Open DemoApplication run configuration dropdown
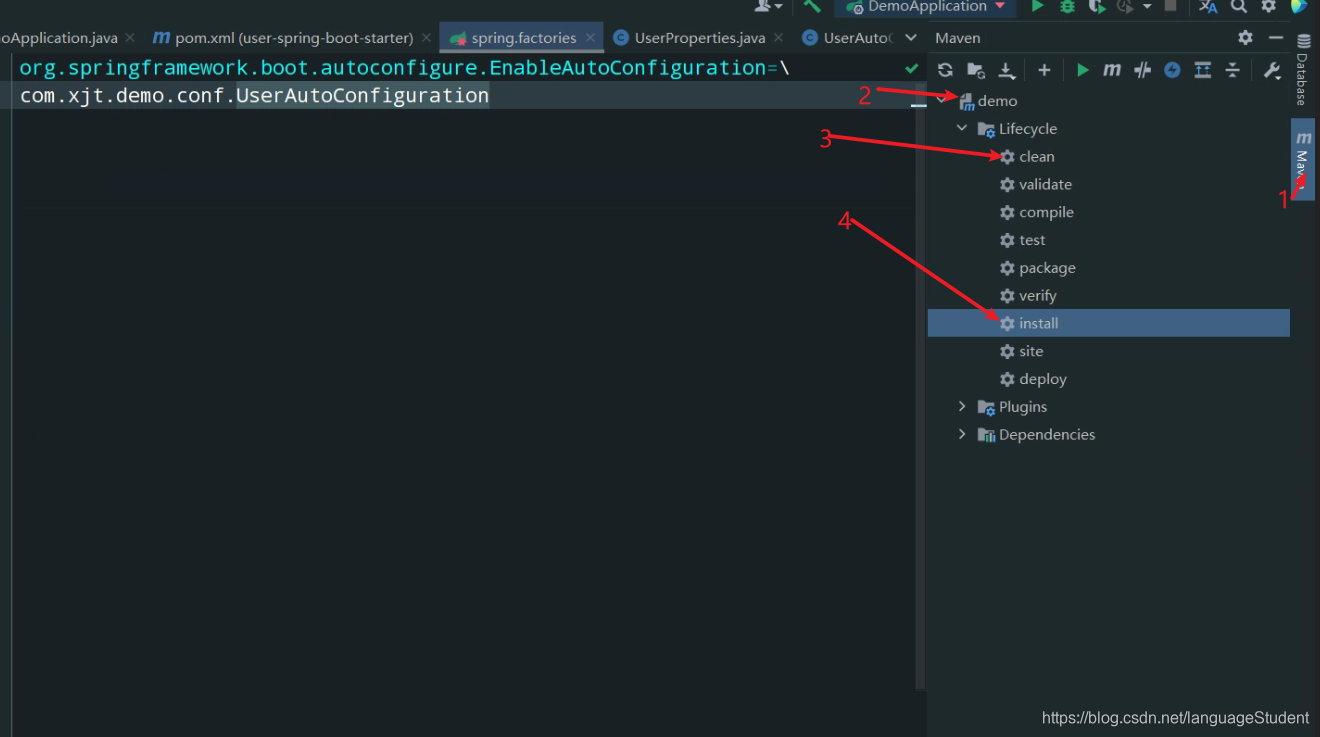The width and height of the screenshot is (1320, 737). tap(926, 7)
